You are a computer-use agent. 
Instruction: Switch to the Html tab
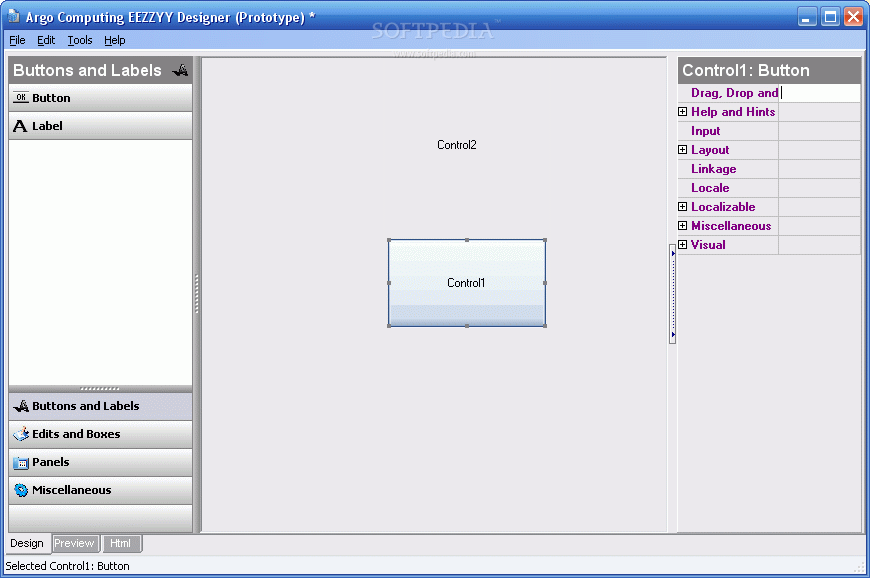[120, 543]
